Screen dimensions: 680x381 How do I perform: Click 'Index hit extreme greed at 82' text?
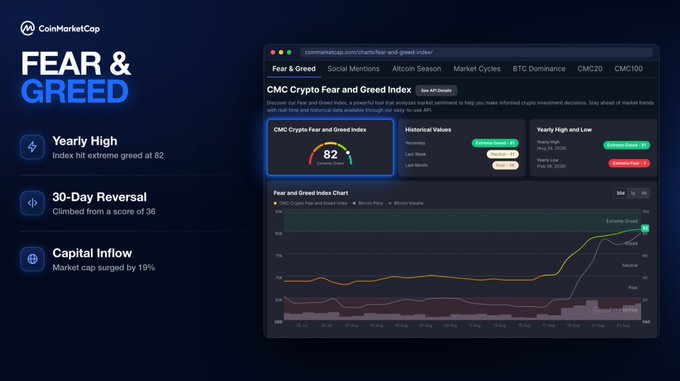pyautogui.click(x=108, y=156)
